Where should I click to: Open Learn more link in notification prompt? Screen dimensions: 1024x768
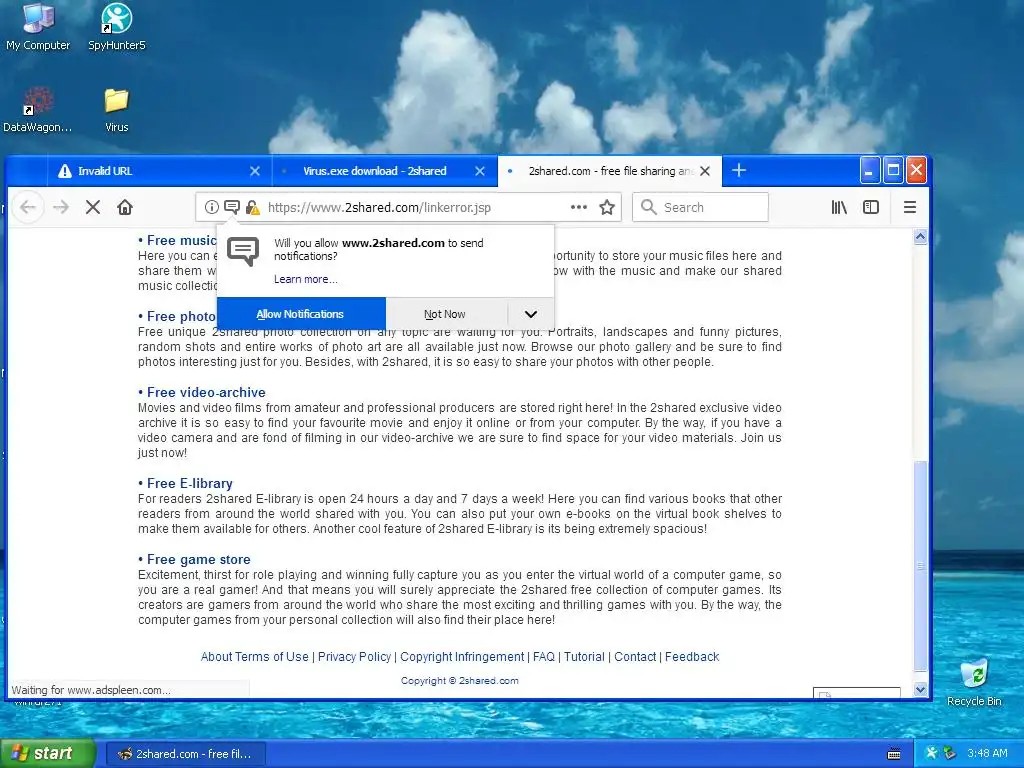click(x=306, y=279)
